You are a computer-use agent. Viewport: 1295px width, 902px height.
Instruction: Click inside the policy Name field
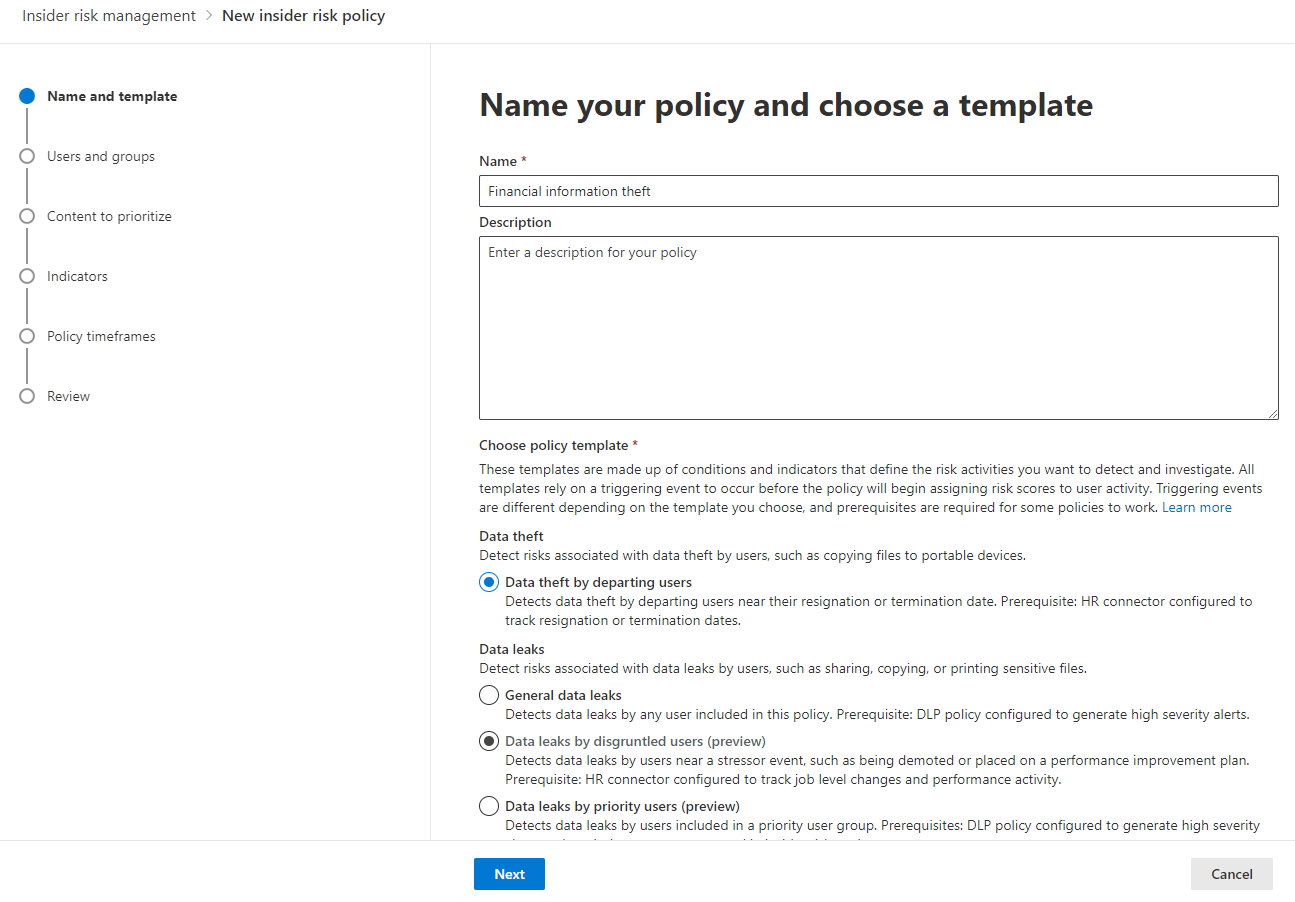click(878, 191)
